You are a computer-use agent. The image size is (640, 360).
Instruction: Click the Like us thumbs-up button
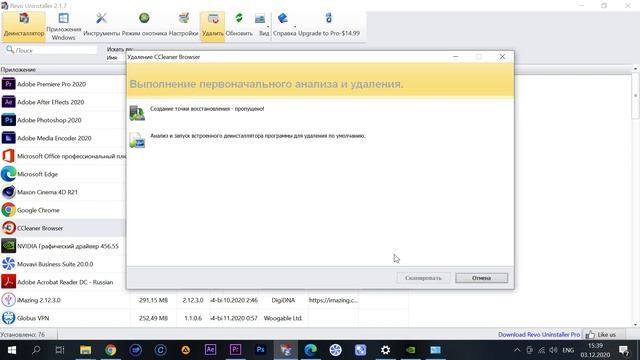600,334
